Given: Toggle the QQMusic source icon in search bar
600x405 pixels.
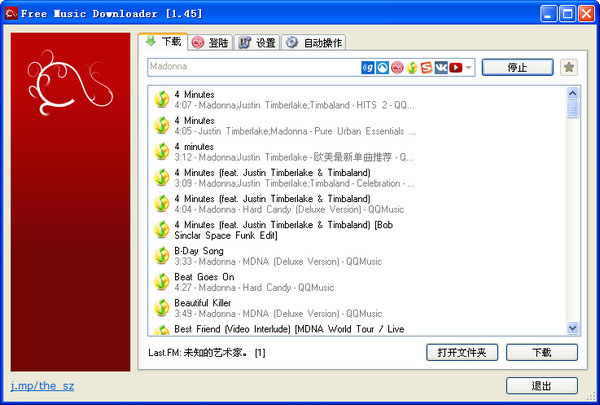Looking at the screenshot, I should click(x=412, y=68).
